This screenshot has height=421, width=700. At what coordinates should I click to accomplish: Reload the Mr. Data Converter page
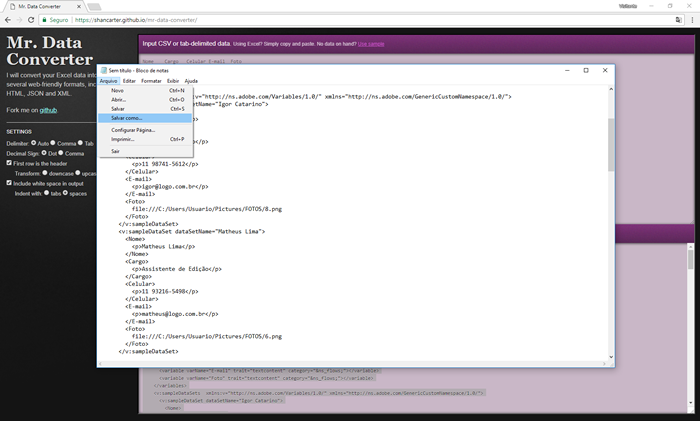tap(31, 20)
